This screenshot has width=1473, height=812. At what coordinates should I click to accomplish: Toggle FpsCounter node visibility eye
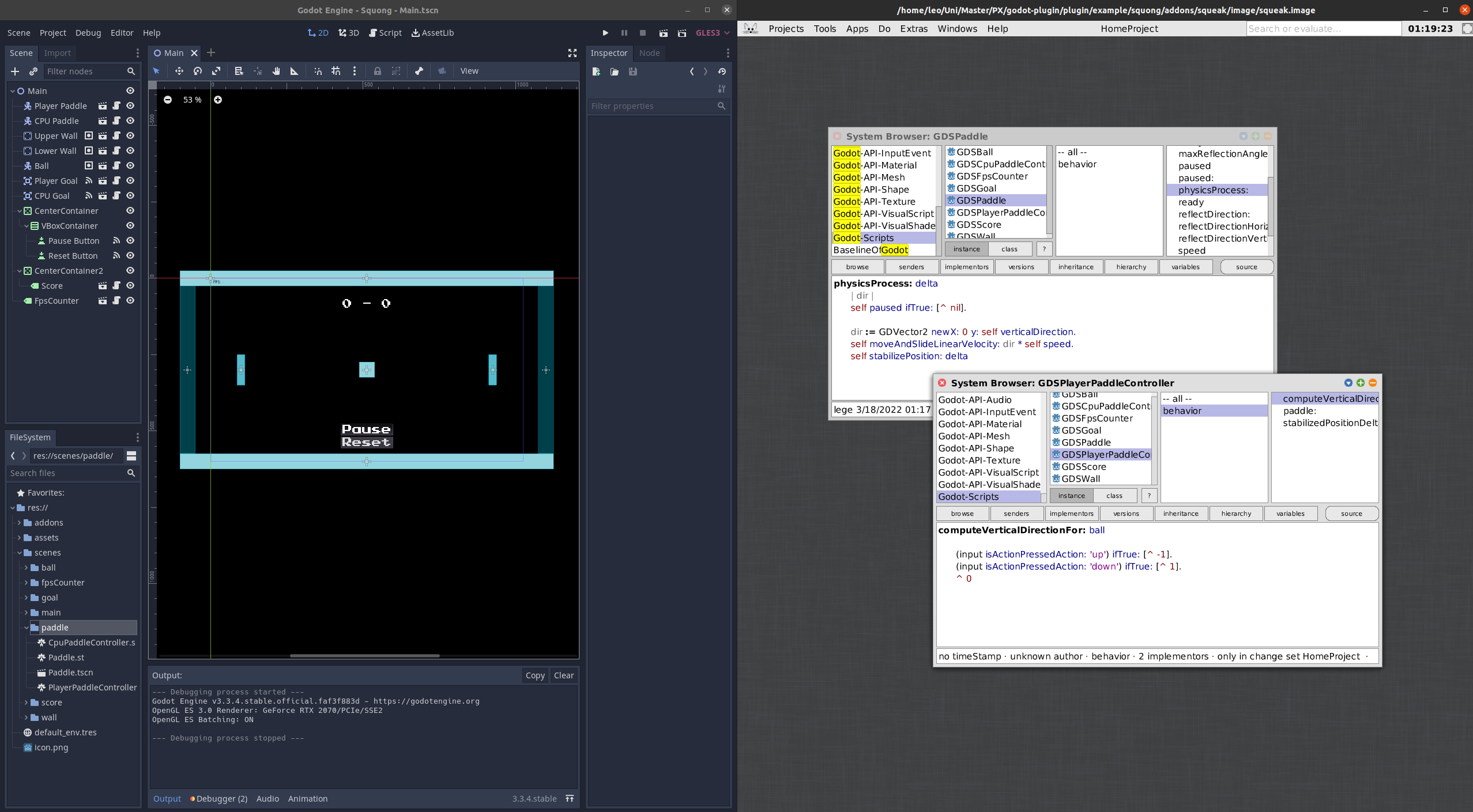[x=130, y=300]
